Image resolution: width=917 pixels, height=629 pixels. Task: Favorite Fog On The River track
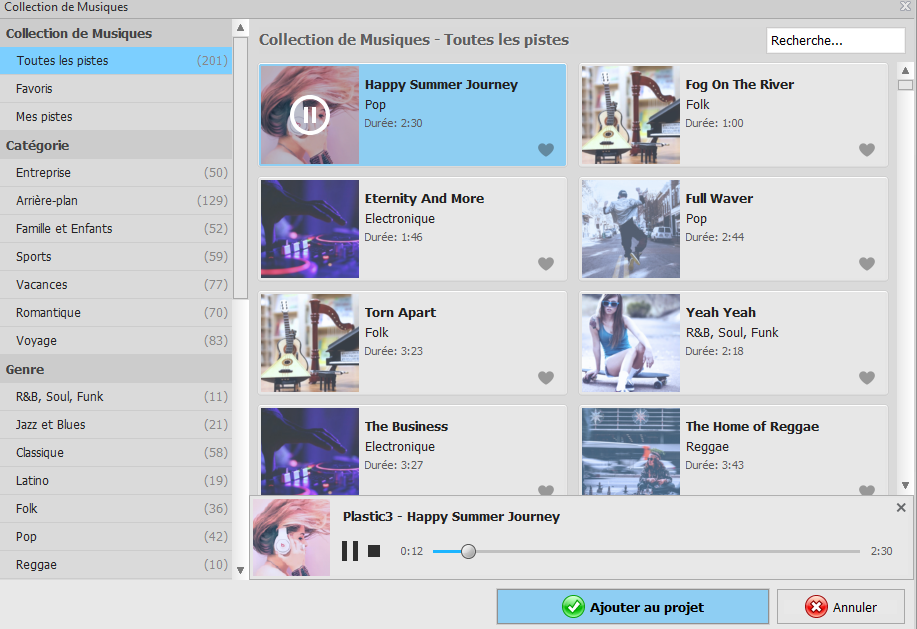coord(867,150)
